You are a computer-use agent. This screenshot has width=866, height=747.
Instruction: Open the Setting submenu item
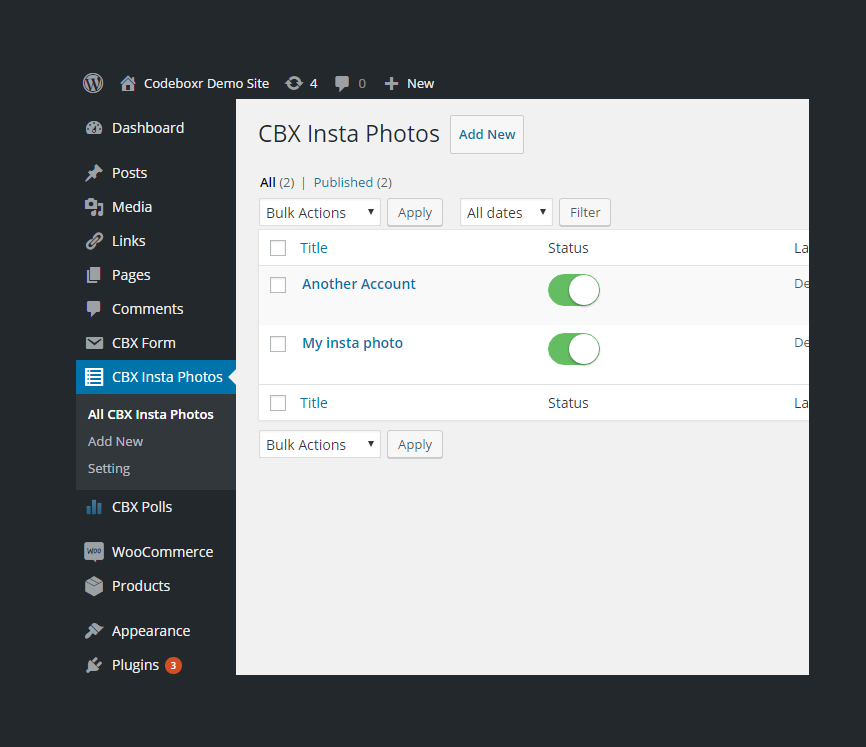point(109,469)
